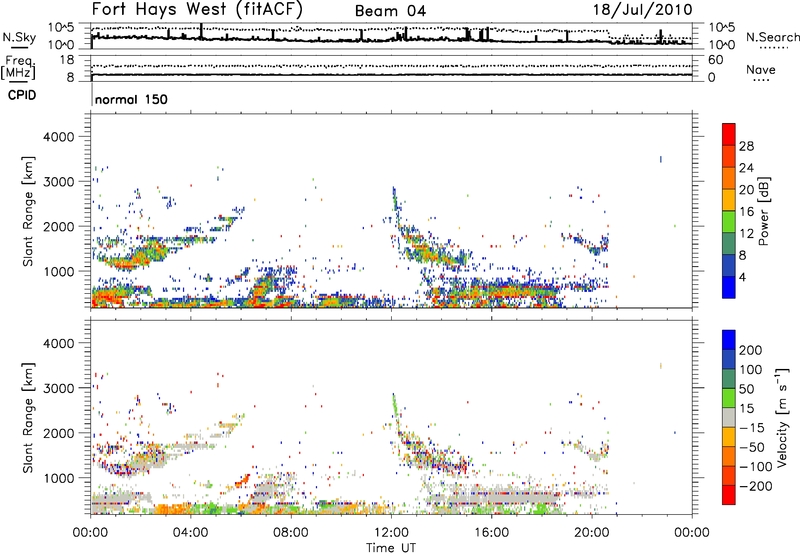Click the 'Velocity [m s-1]' colorbar title
This screenshot has height=554, width=800.
tap(782, 417)
